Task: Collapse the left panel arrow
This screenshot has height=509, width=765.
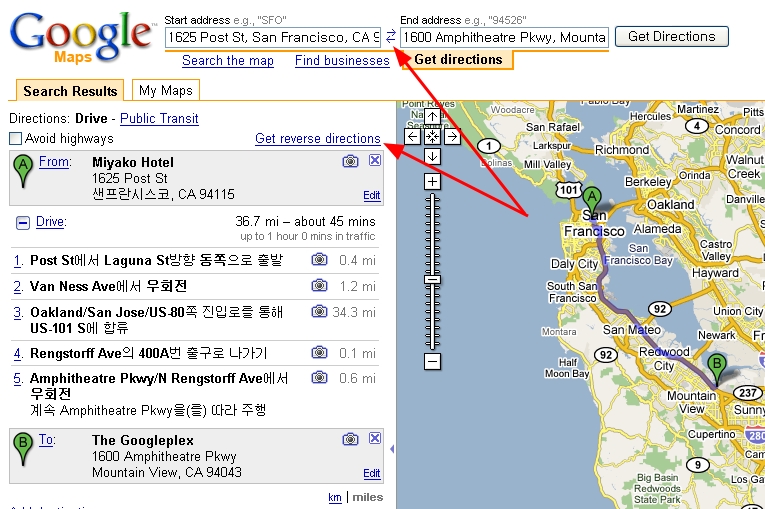Action: click(392, 449)
